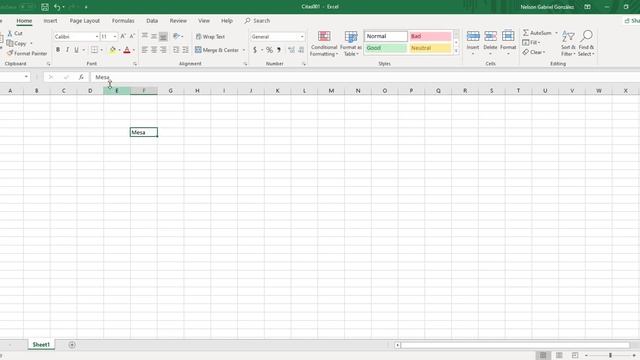Screen dimensions: 640x360
Task: Align text right
Action: 163,50
